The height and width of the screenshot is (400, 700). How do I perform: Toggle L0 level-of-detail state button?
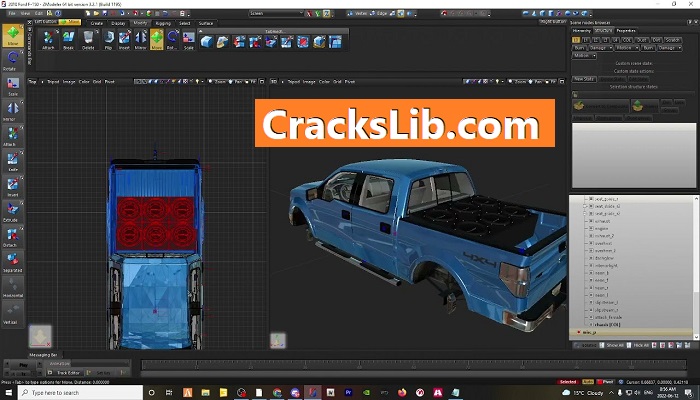coord(576,40)
